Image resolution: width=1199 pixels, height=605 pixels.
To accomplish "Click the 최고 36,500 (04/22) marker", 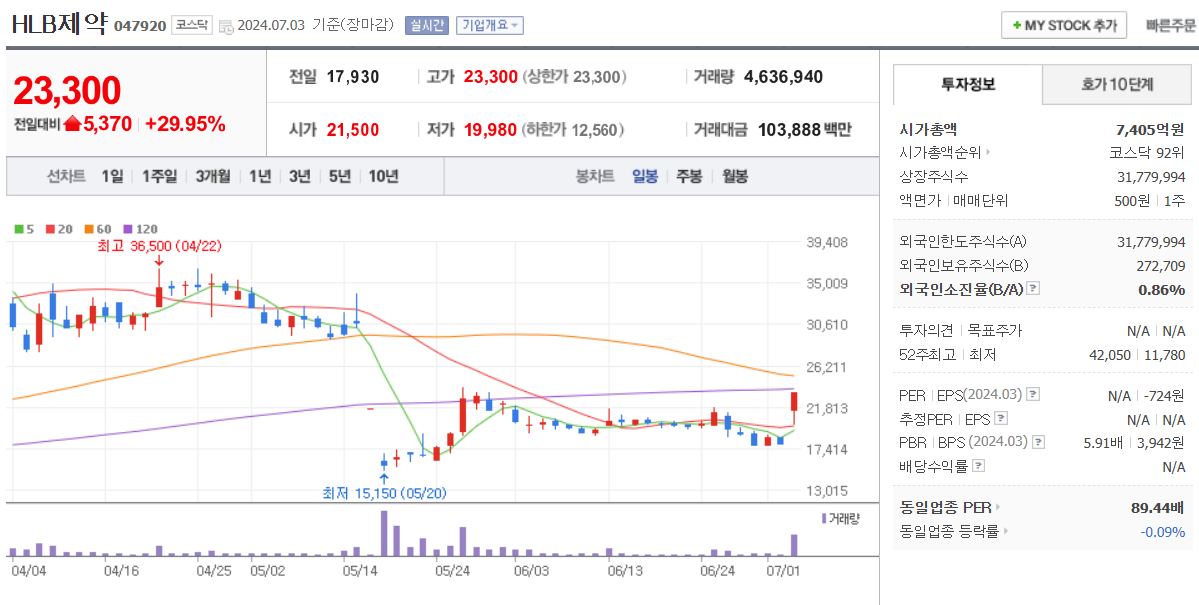I will [x=159, y=246].
